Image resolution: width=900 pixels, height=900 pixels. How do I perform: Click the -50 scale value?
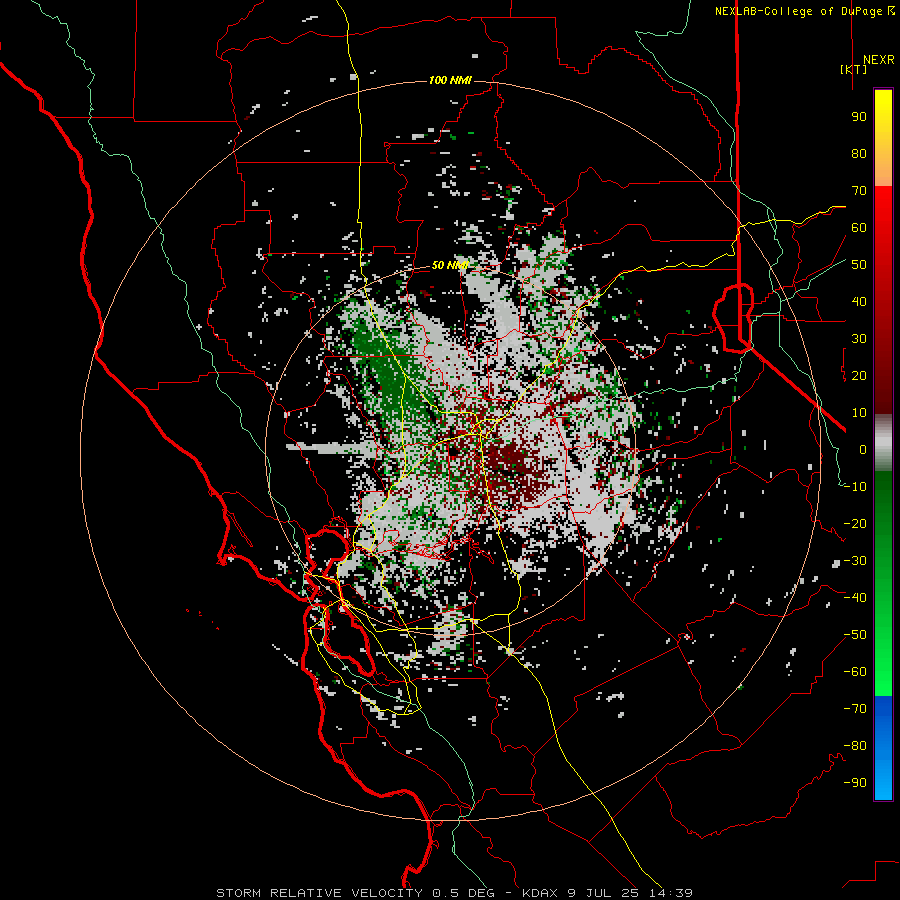click(855, 635)
